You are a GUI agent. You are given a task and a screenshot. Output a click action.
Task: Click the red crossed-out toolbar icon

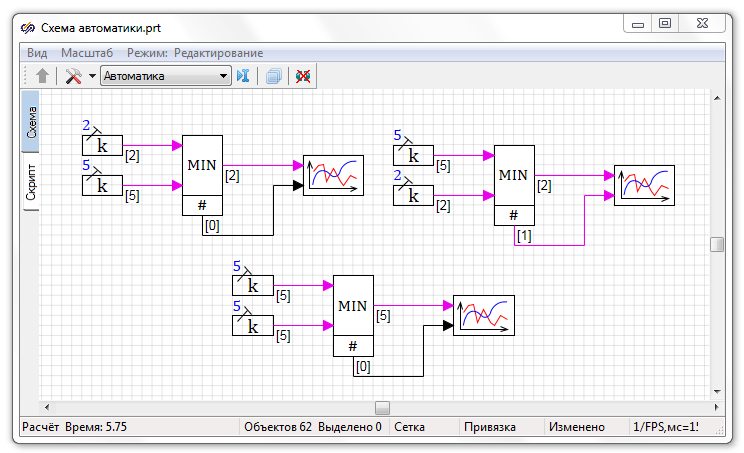(303, 76)
